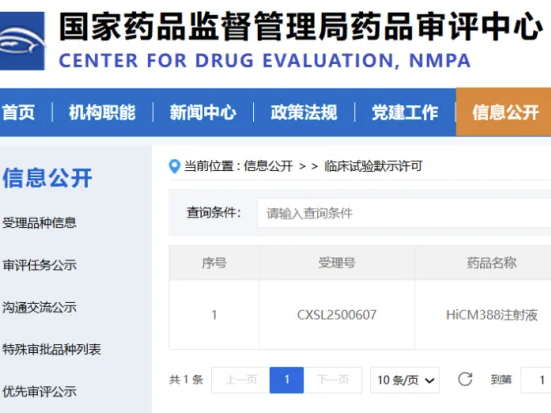The image size is (551, 413).
Task: Click the 到第 label beside page input
Action: click(x=501, y=380)
